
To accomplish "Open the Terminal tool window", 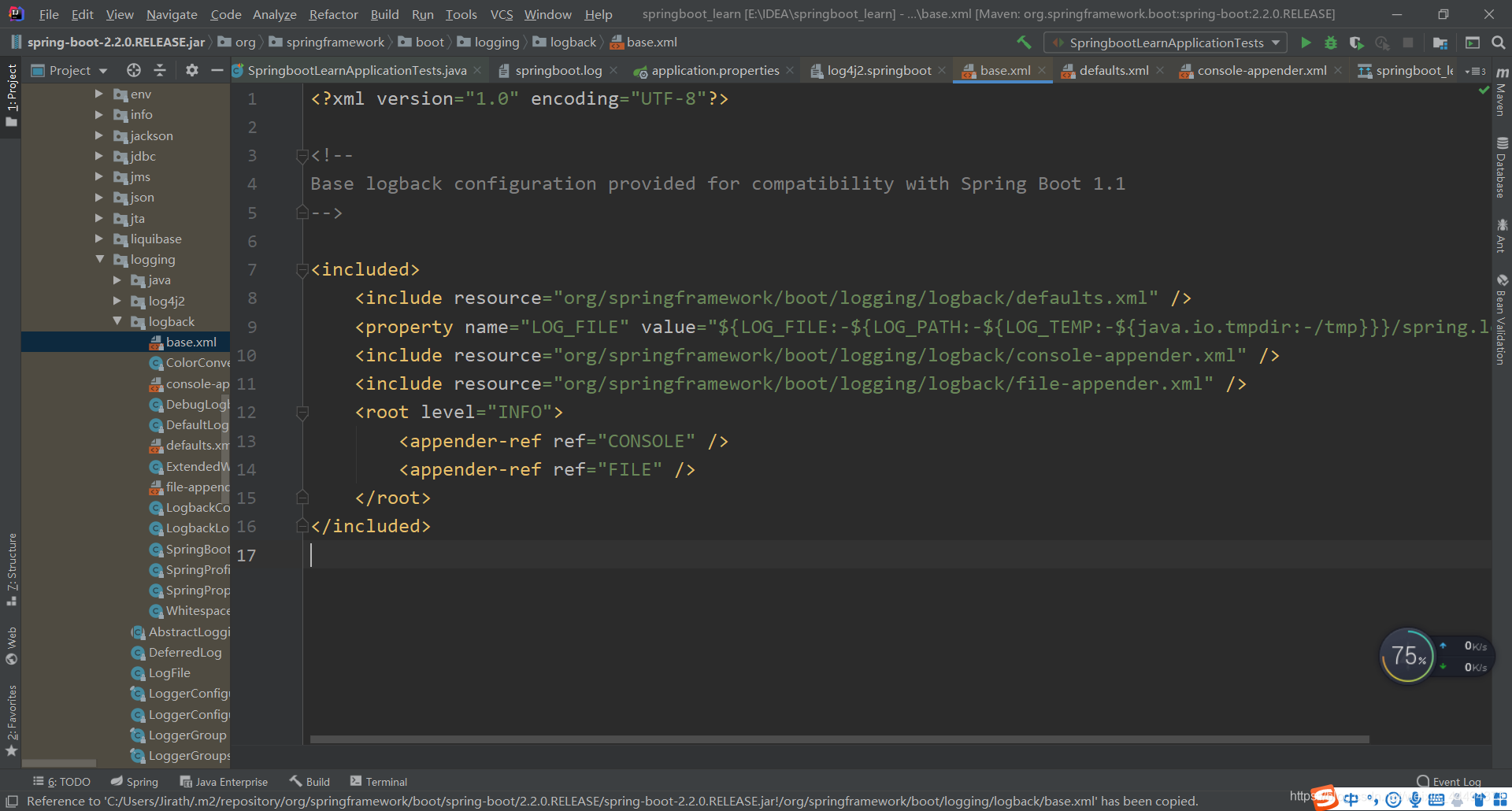I will coord(379,782).
